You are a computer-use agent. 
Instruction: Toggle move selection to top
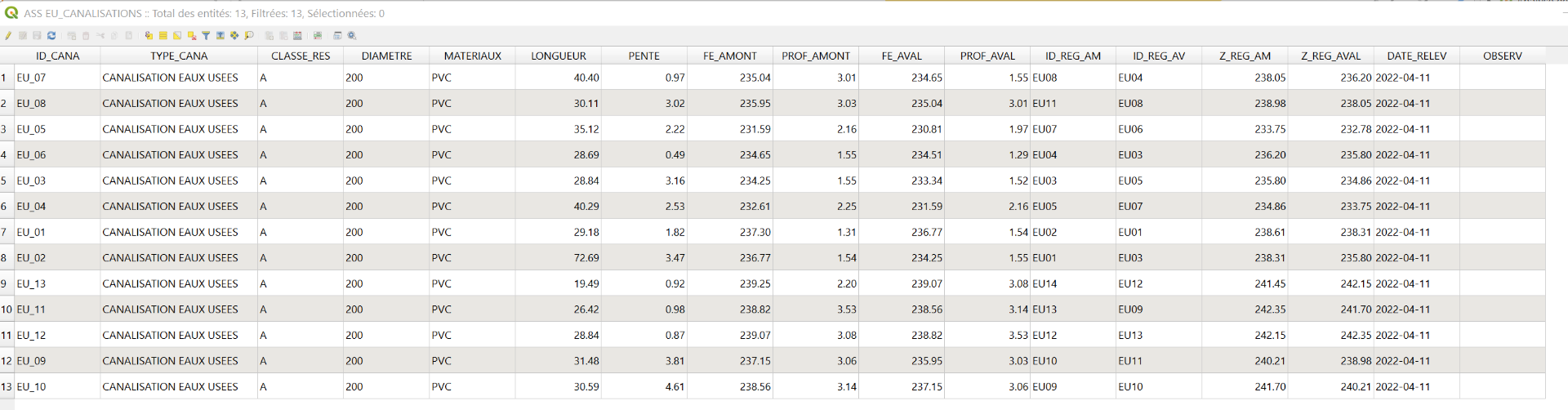pos(220,36)
